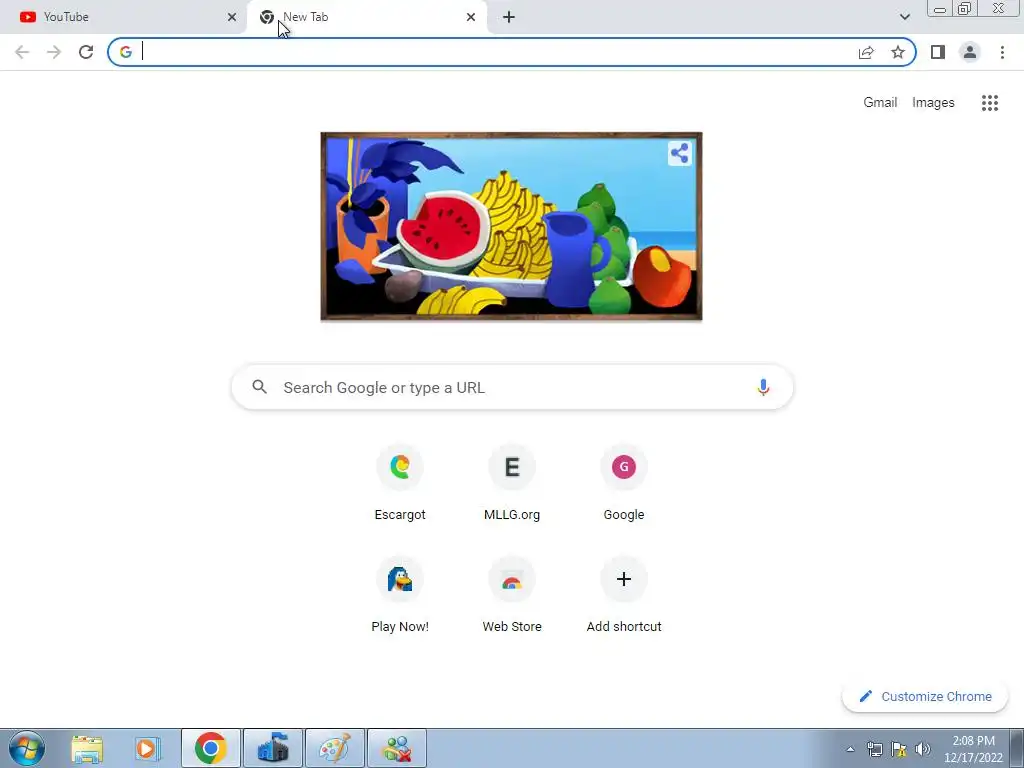This screenshot has height=768, width=1024.
Task: Open the fruit still-life Google Doodle
Action: click(x=511, y=226)
